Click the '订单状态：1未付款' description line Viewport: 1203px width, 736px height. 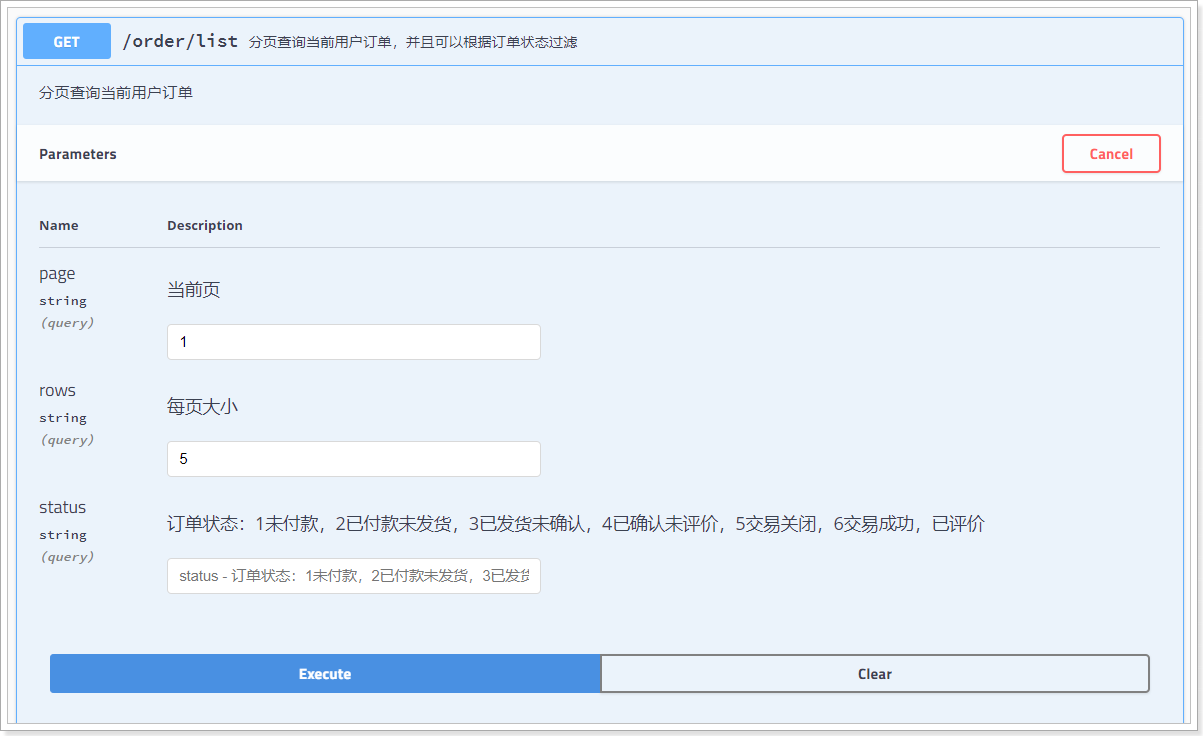(576, 524)
